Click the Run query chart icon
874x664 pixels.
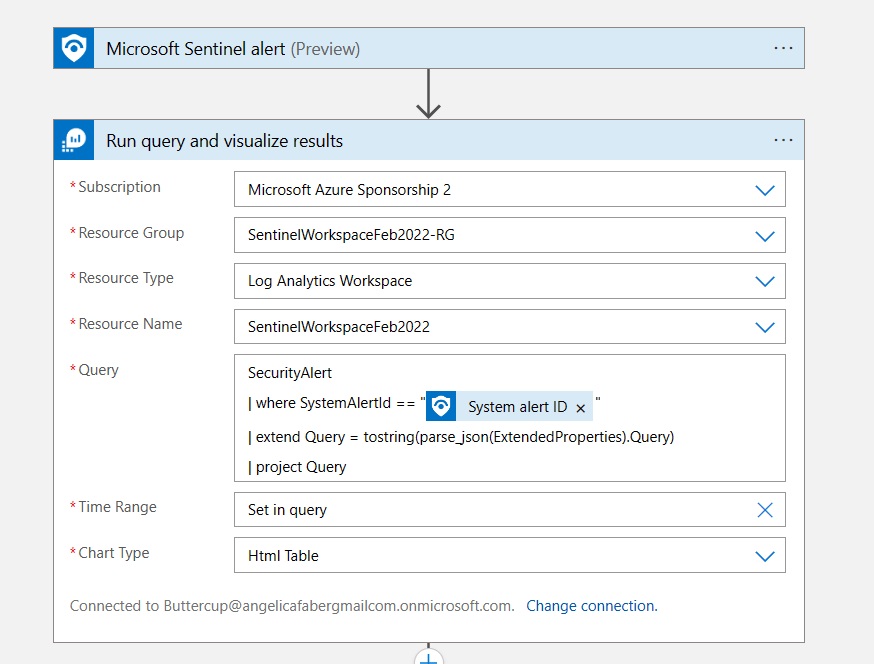[x=74, y=141]
